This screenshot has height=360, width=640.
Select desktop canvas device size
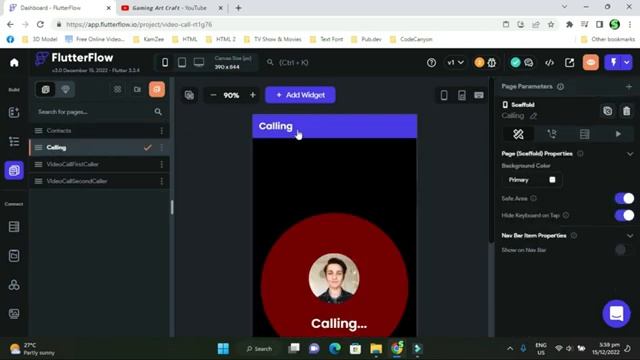tap(199, 62)
